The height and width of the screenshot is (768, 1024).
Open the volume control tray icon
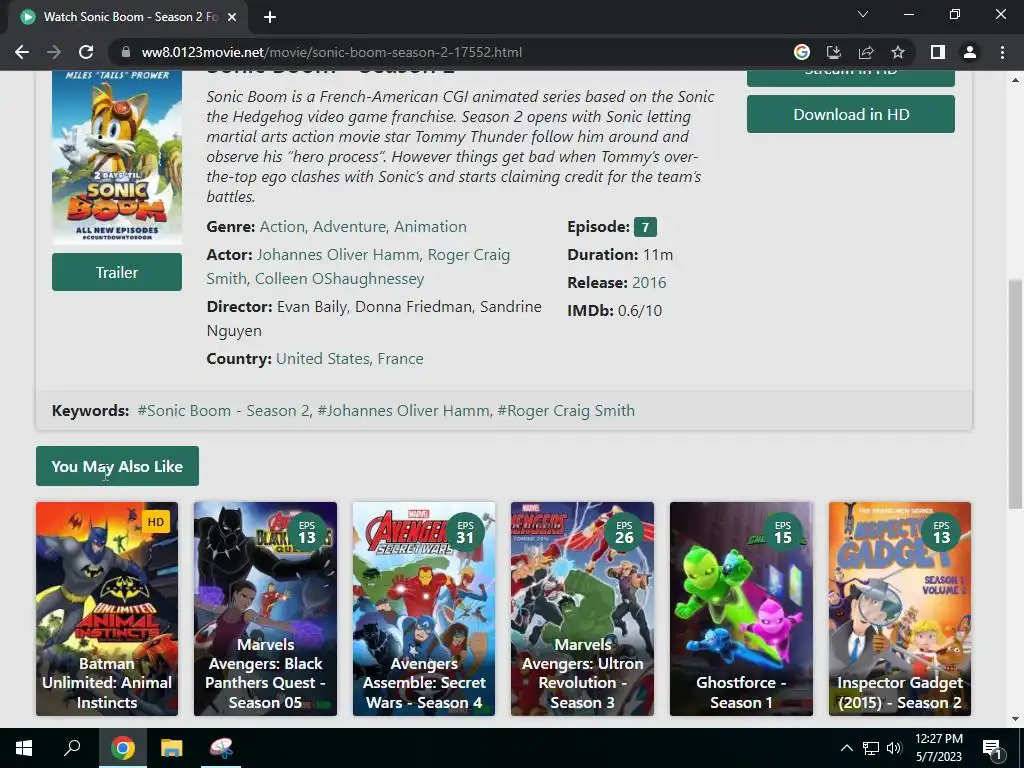895,748
